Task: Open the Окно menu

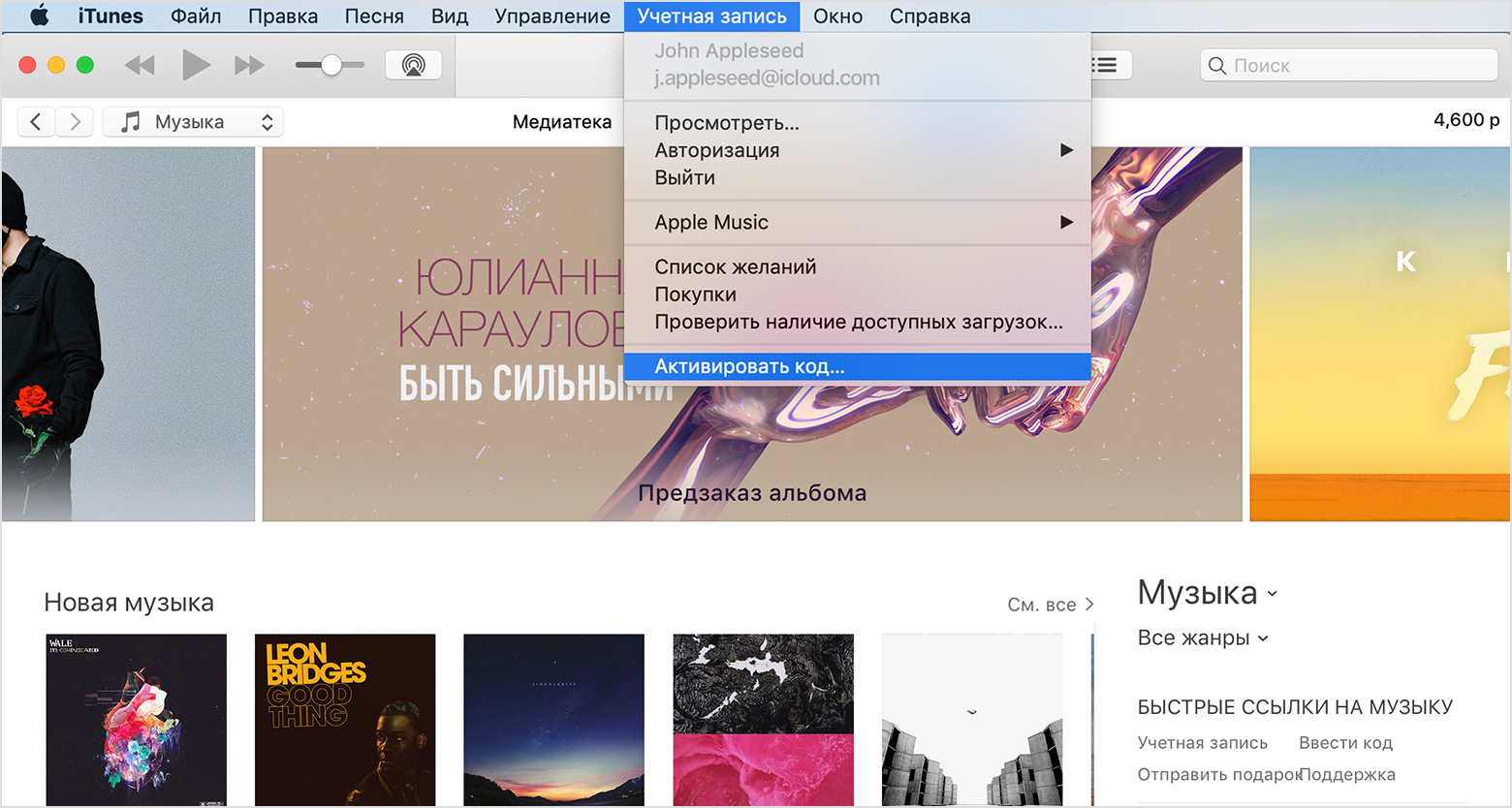Action: tap(838, 16)
